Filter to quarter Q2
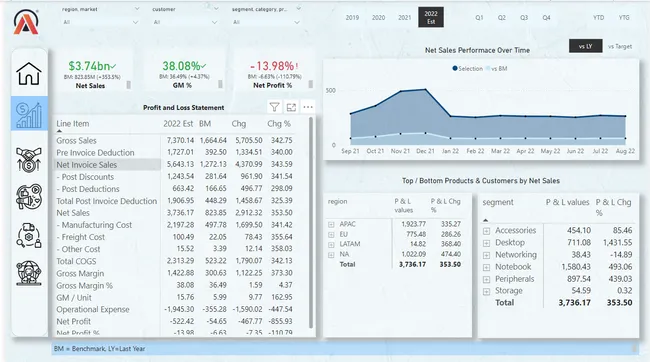This screenshot has width=650, height=362. pos(502,17)
